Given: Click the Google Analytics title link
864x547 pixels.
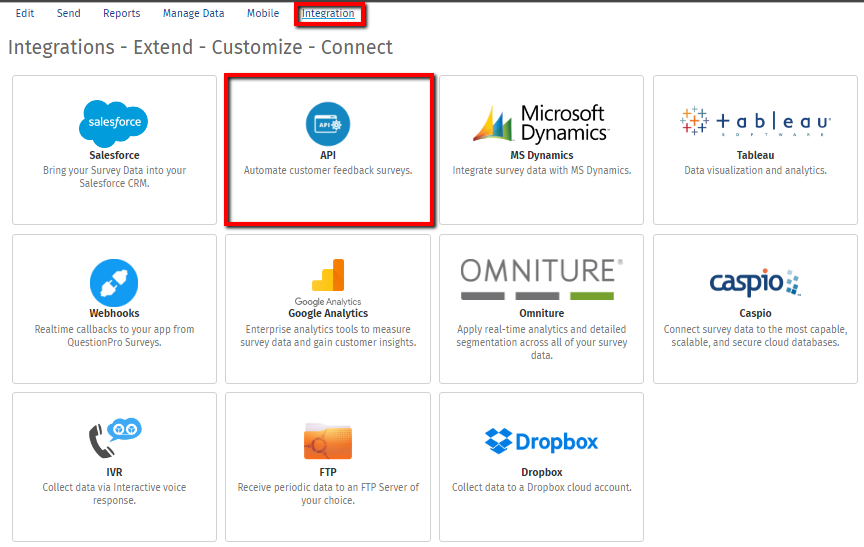Looking at the screenshot, I should (x=328, y=313).
